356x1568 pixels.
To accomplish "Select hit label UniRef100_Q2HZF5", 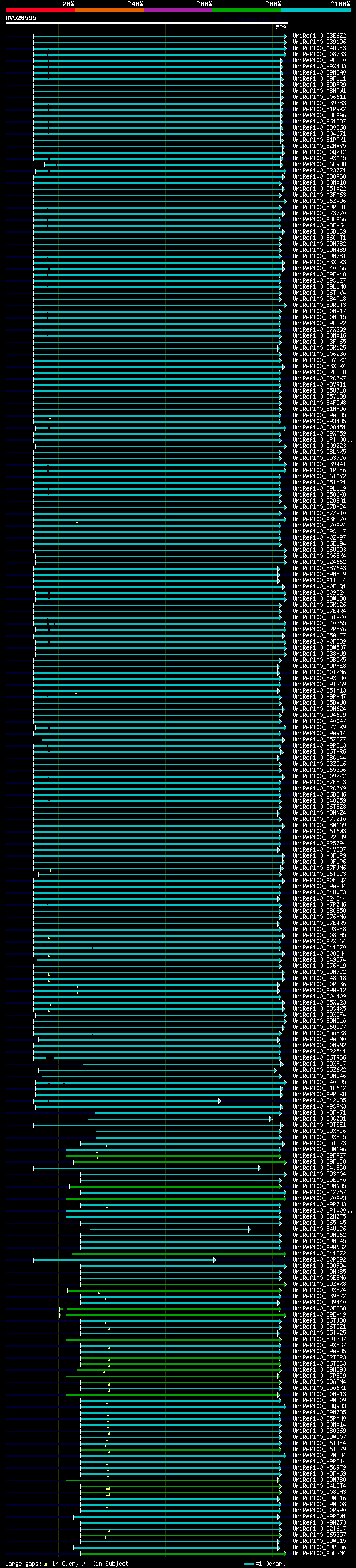I will pos(319,1216).
